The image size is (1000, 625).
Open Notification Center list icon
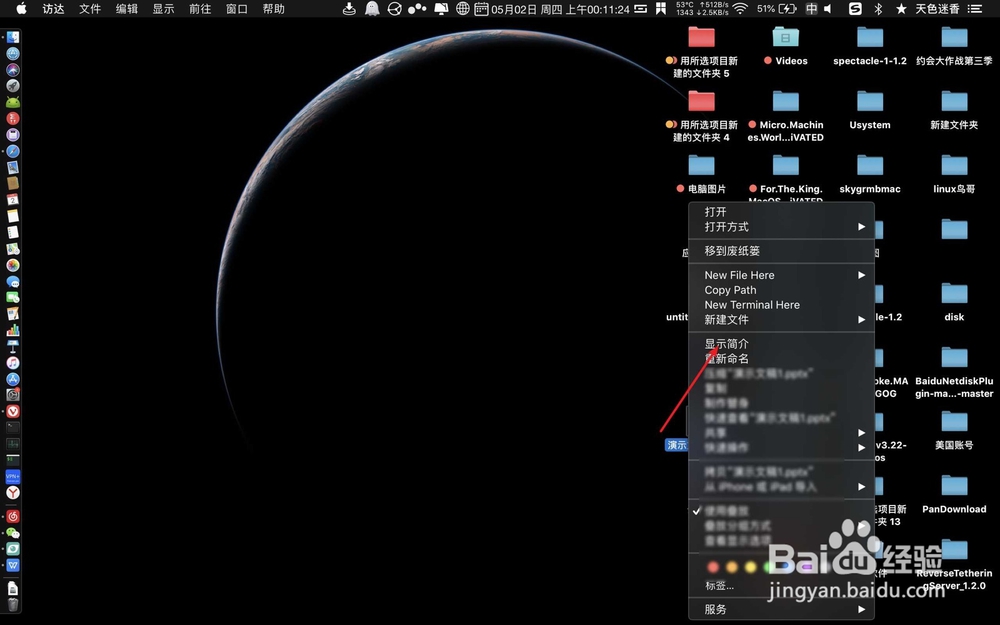(x=974, y=8)
